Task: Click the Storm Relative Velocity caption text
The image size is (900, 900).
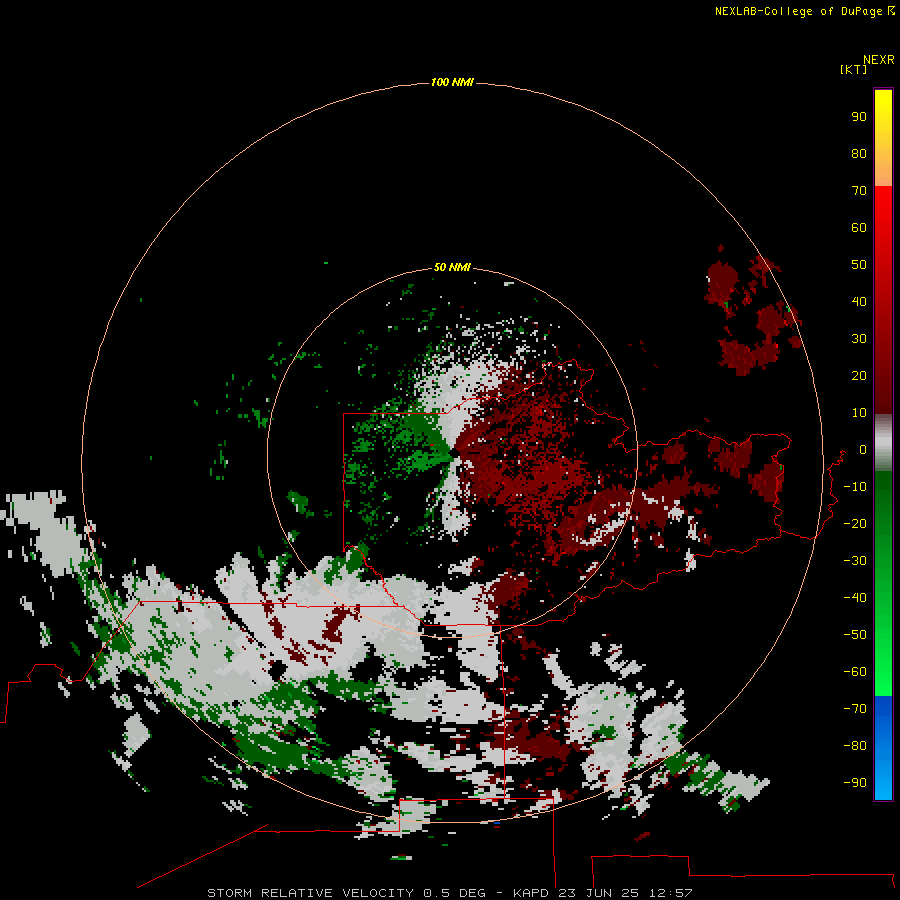Action: click(x=449, y=893)
